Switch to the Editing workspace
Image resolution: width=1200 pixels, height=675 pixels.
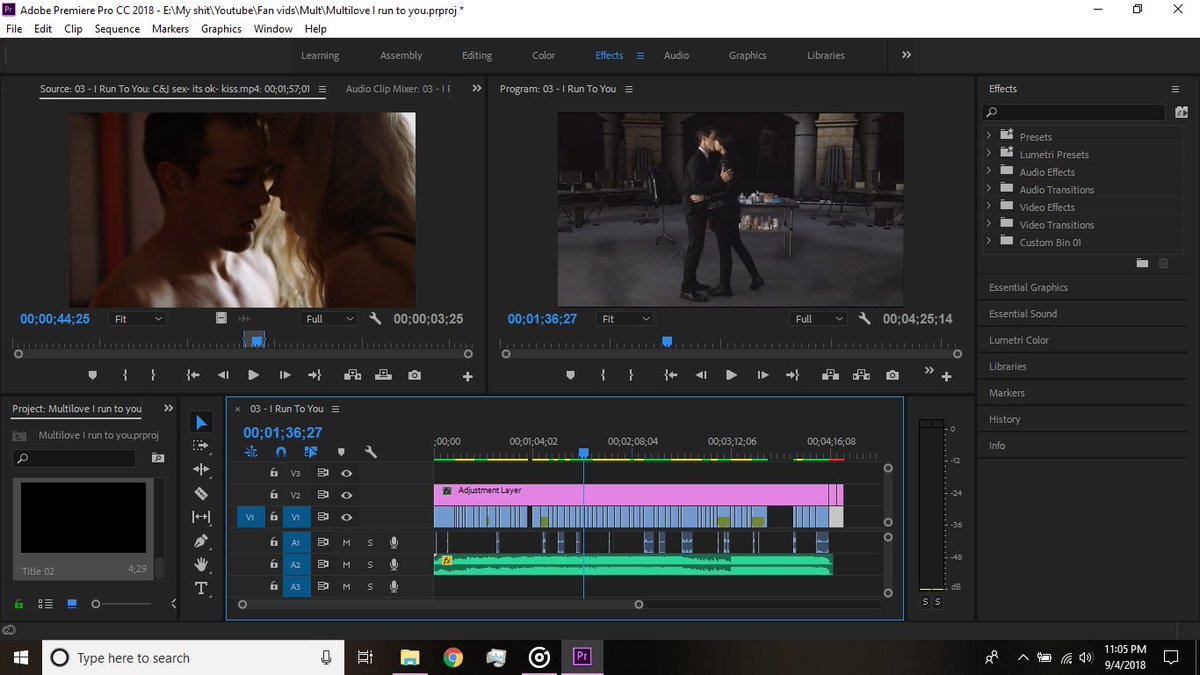(x=476, y=56)
